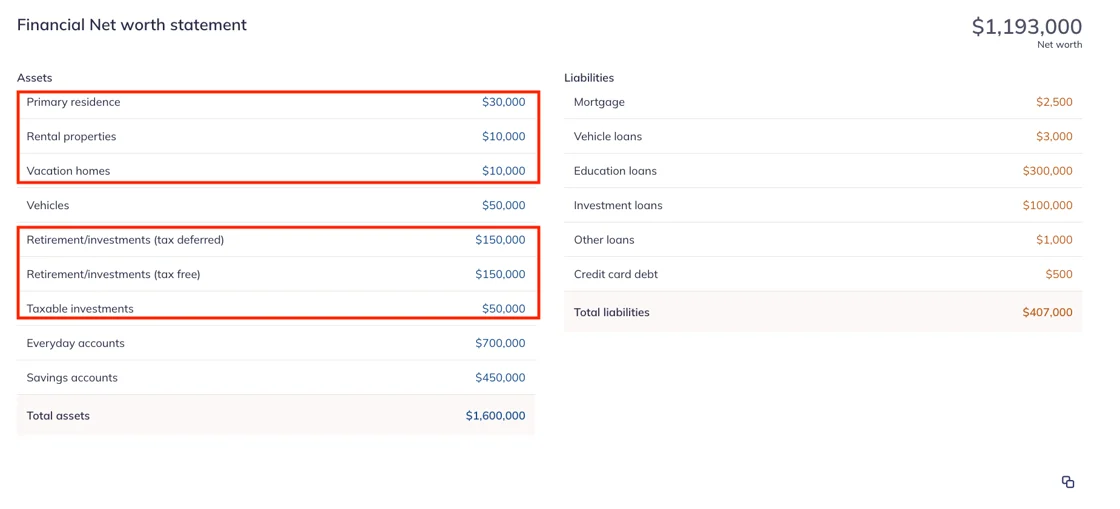Click the Taxable investments $50,000 value

[504, 309]
